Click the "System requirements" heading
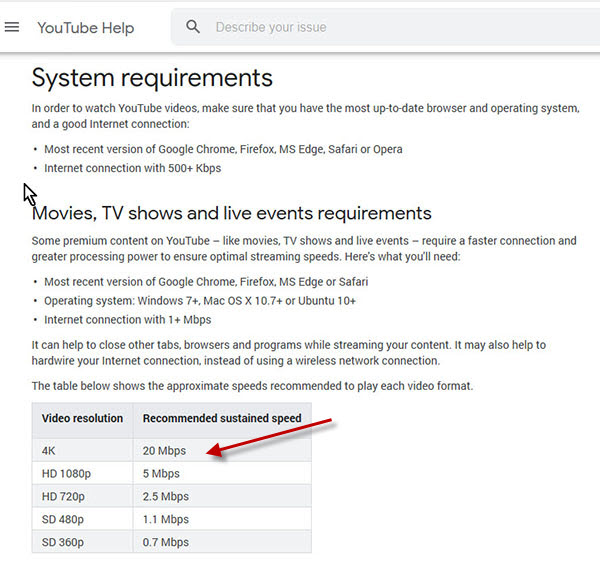This screenshot has height=569, width=600. click(x=152, y=77)
